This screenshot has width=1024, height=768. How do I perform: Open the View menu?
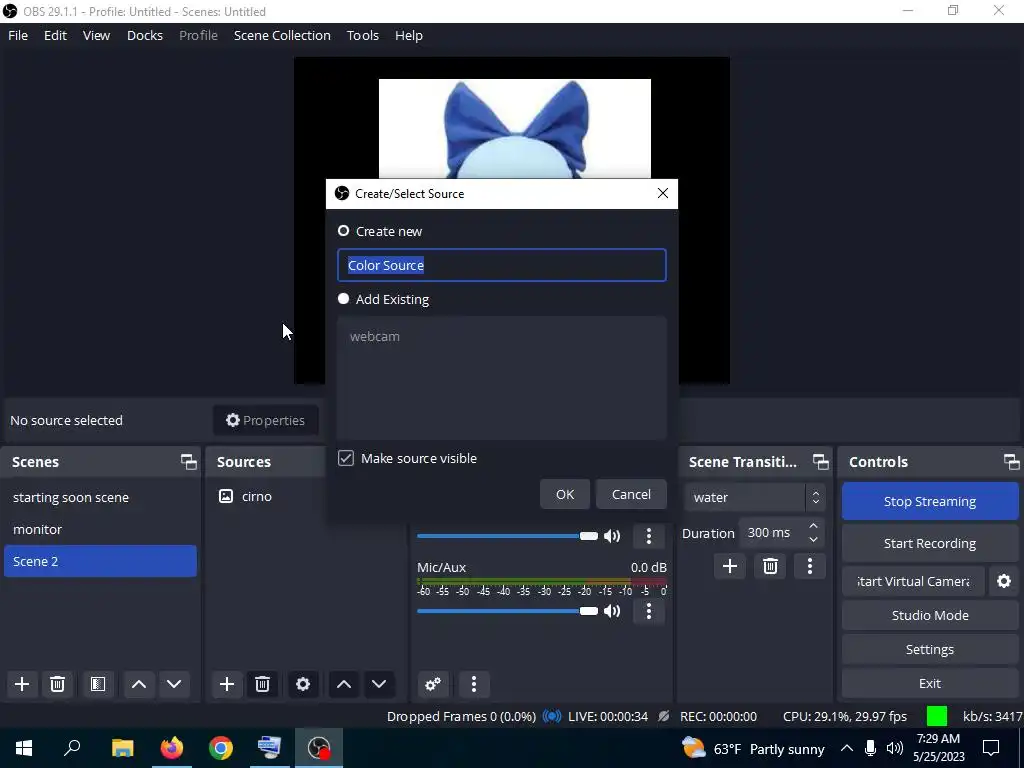coord(96,35)
